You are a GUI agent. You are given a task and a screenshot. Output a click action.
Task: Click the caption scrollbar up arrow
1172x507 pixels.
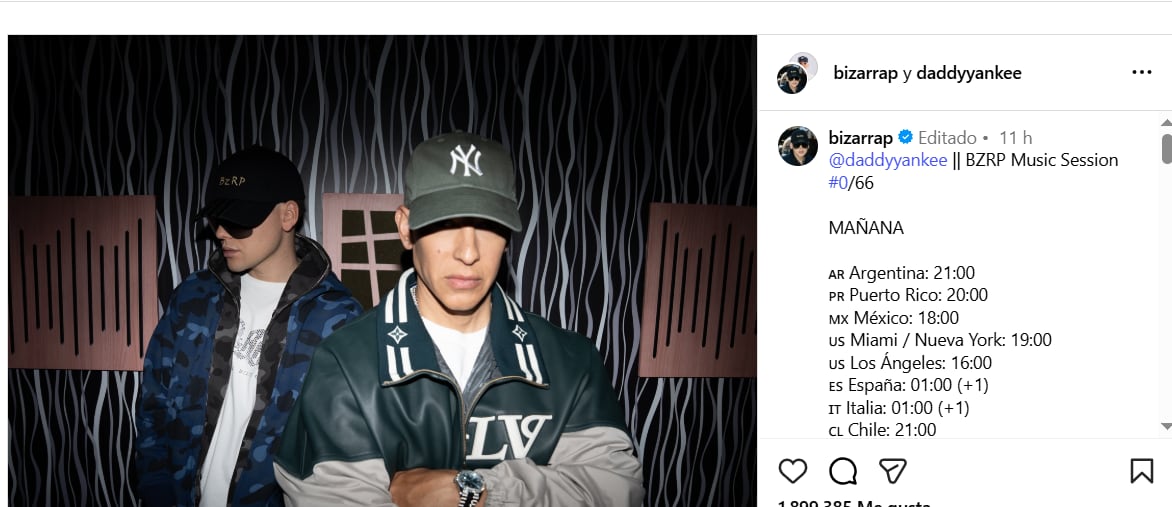[1166, 122]
